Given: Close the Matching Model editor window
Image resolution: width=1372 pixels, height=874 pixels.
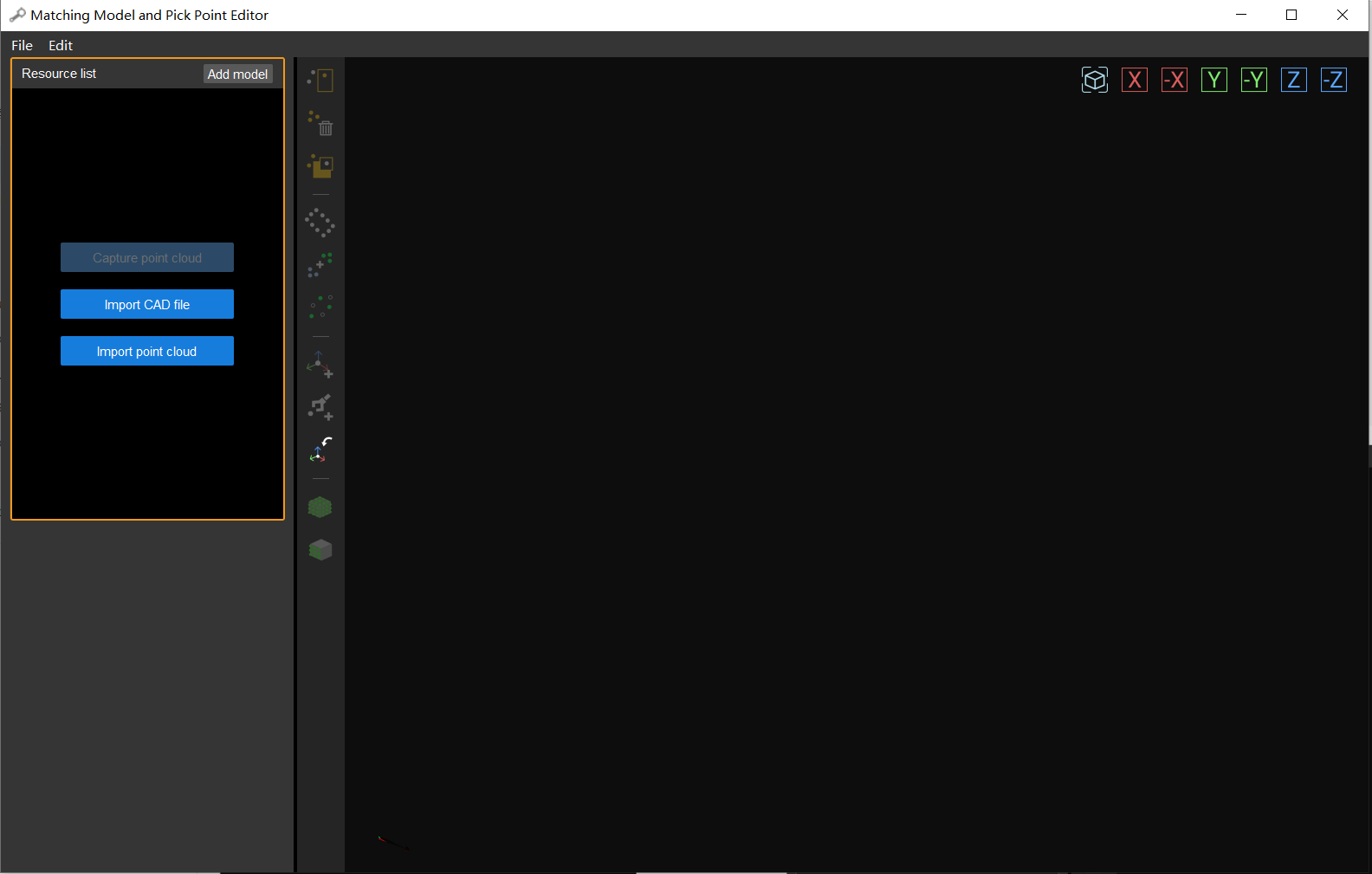Looking at the screenshot, I should (x=1343, y=15).
